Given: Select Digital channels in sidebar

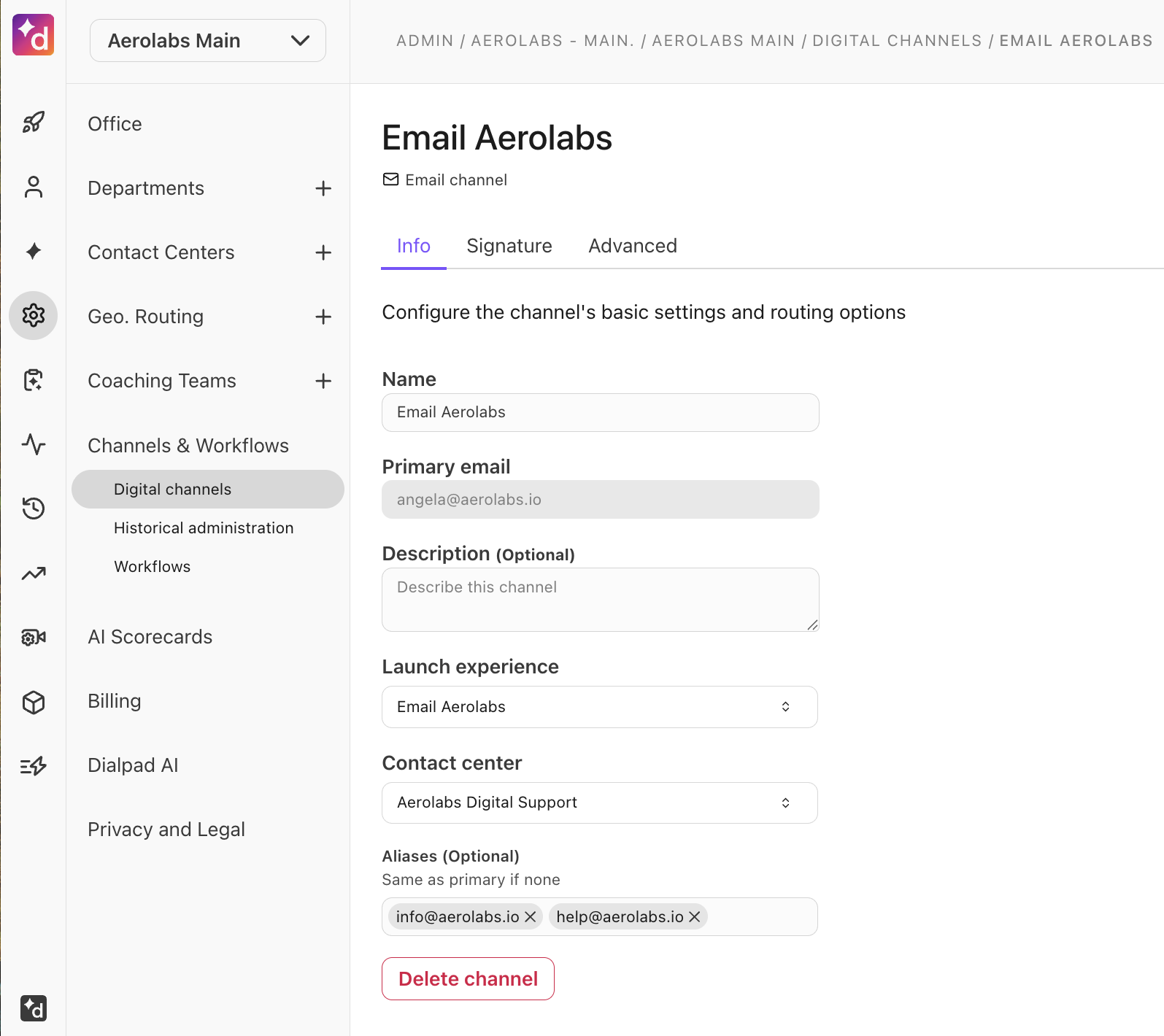Looking at the screenshot, I should (x=208, y=490).
